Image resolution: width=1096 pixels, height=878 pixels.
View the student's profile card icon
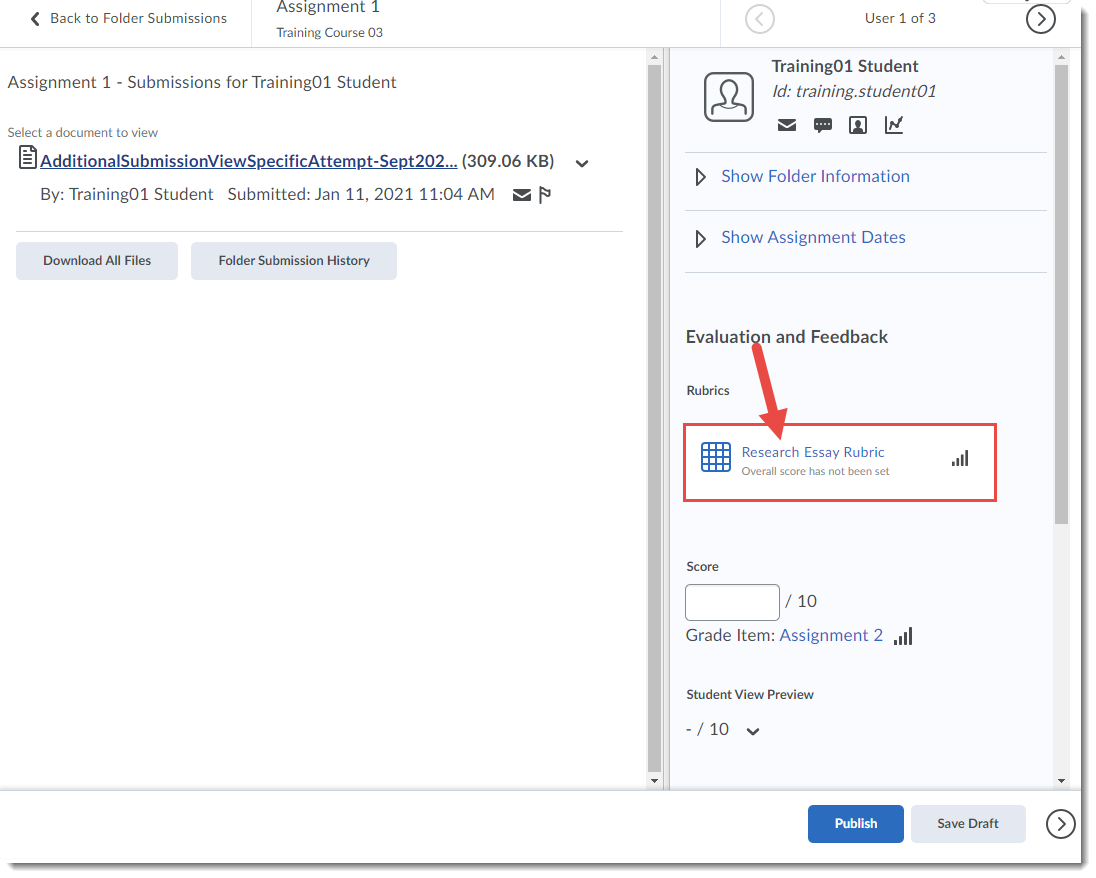(x=858, y=124)
